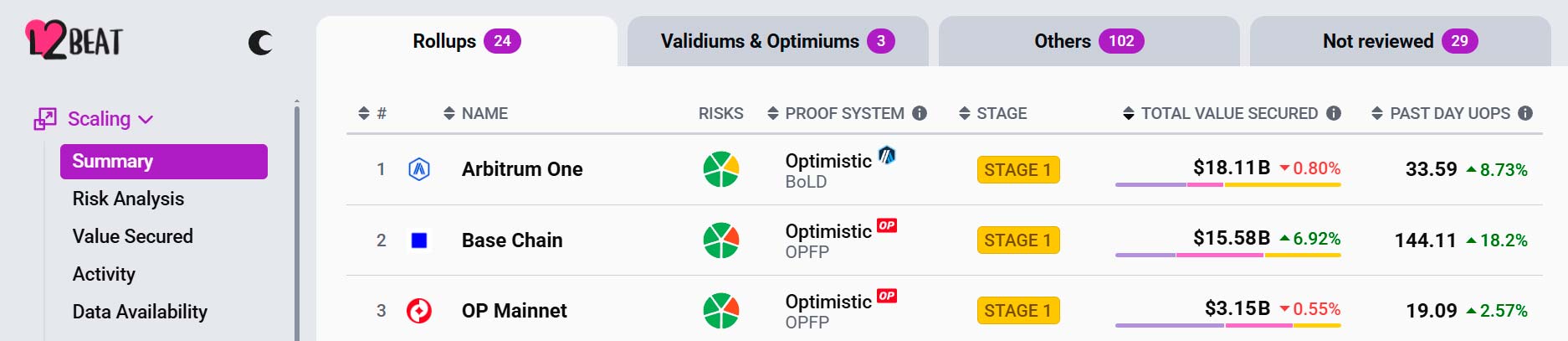Open the Arbitrum One project link
The height and width of the screenshot is (341, 1568).
coord(522,169)
